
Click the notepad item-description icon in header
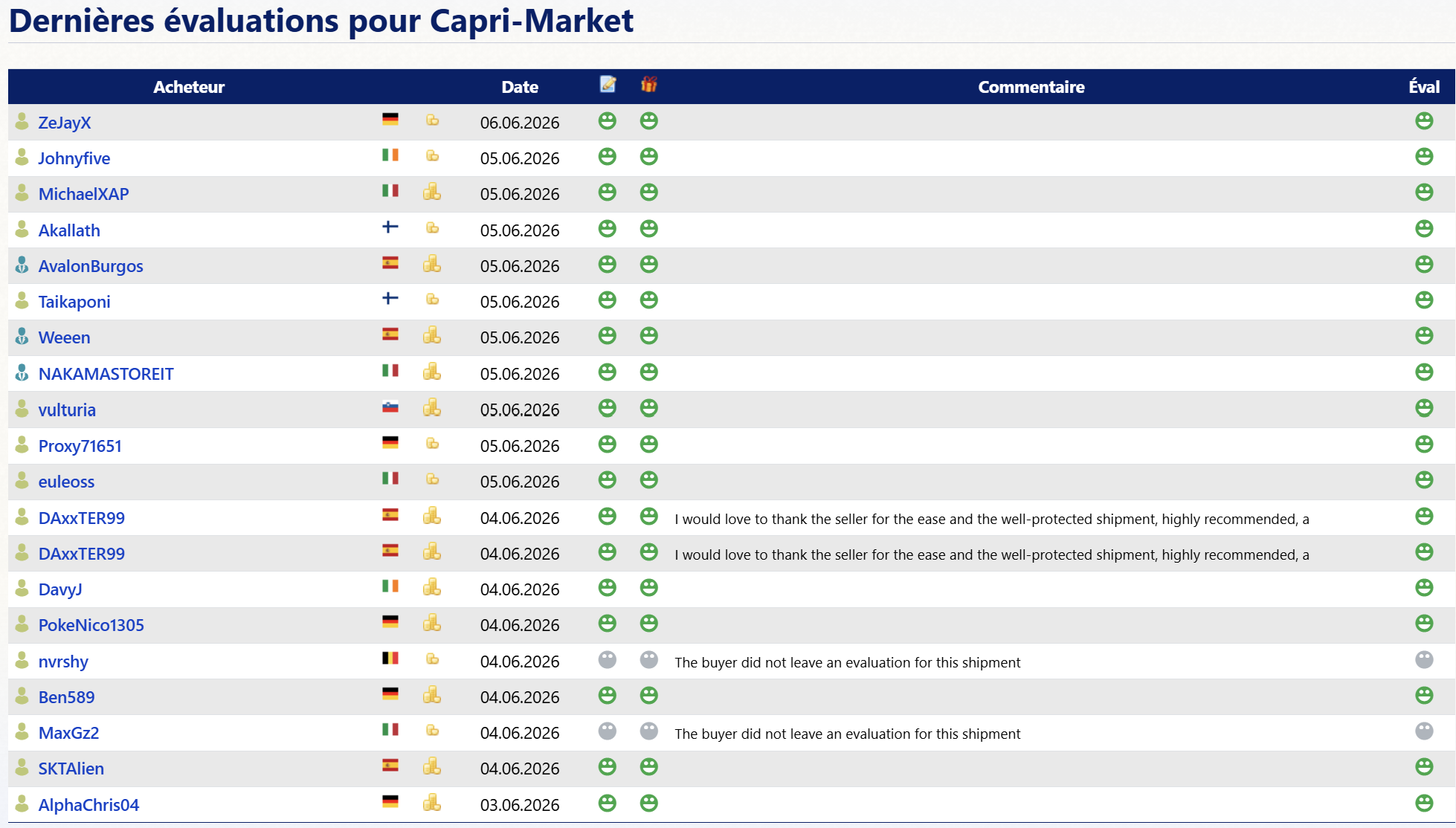point(608,85)
